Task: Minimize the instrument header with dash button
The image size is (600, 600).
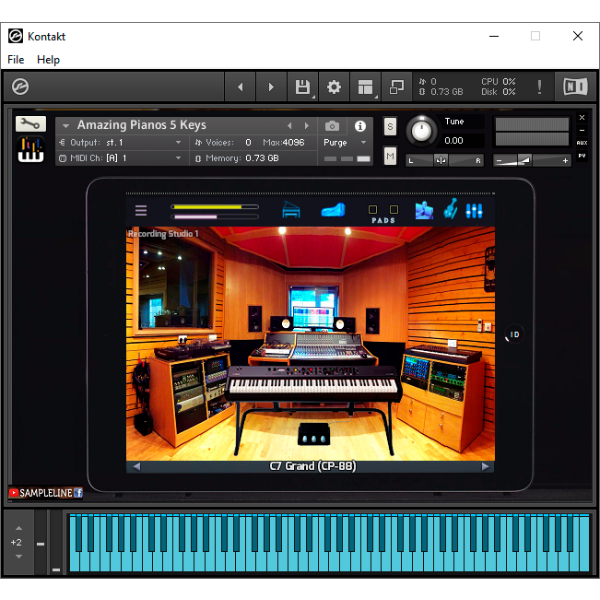Action: coord(582,130)
